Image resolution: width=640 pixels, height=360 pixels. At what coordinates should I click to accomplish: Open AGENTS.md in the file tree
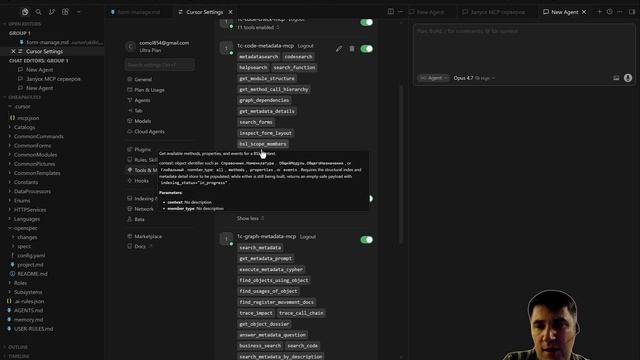click(x=28, y=311)
